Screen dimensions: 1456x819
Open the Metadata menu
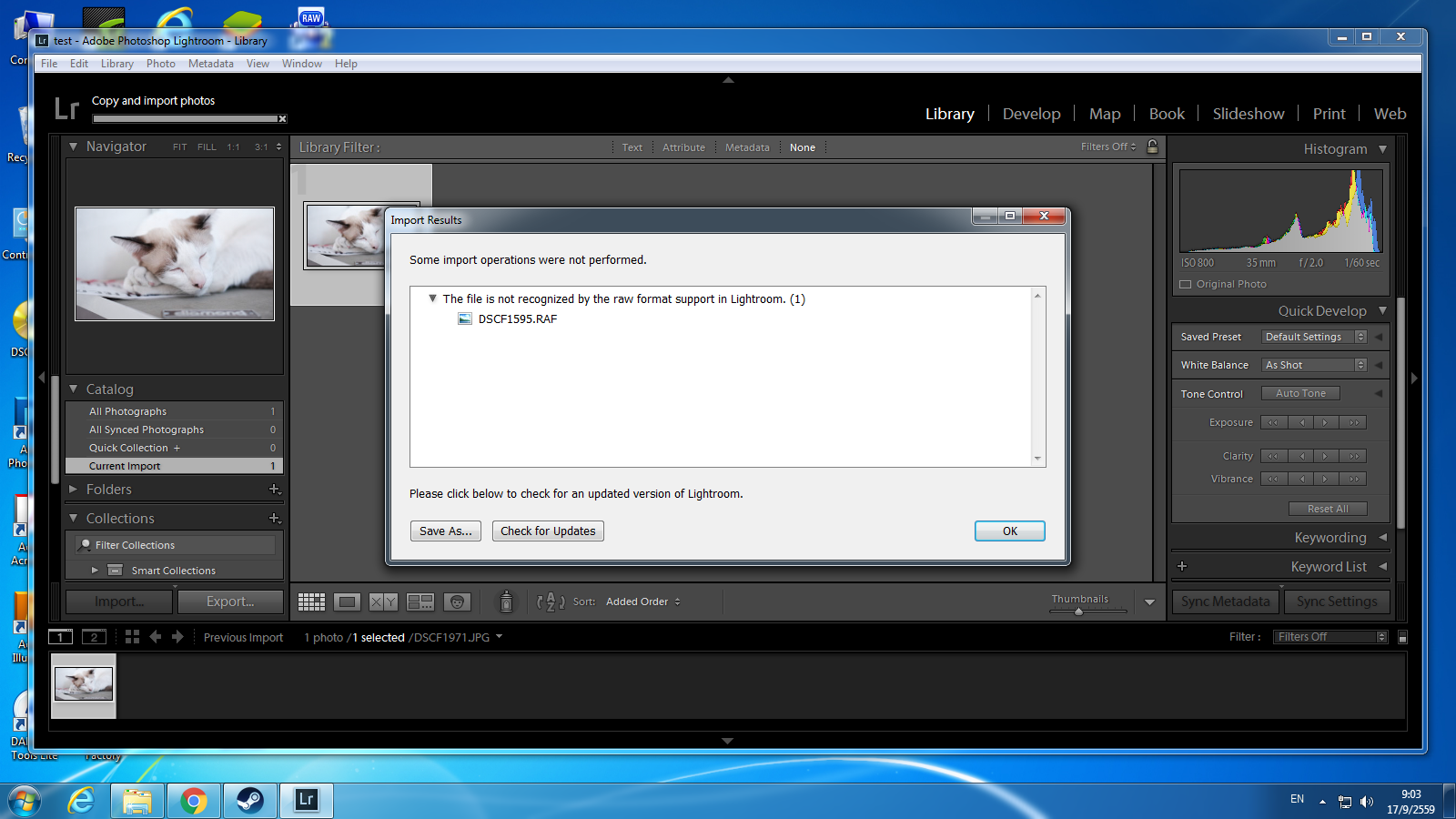tap(211, 64)
